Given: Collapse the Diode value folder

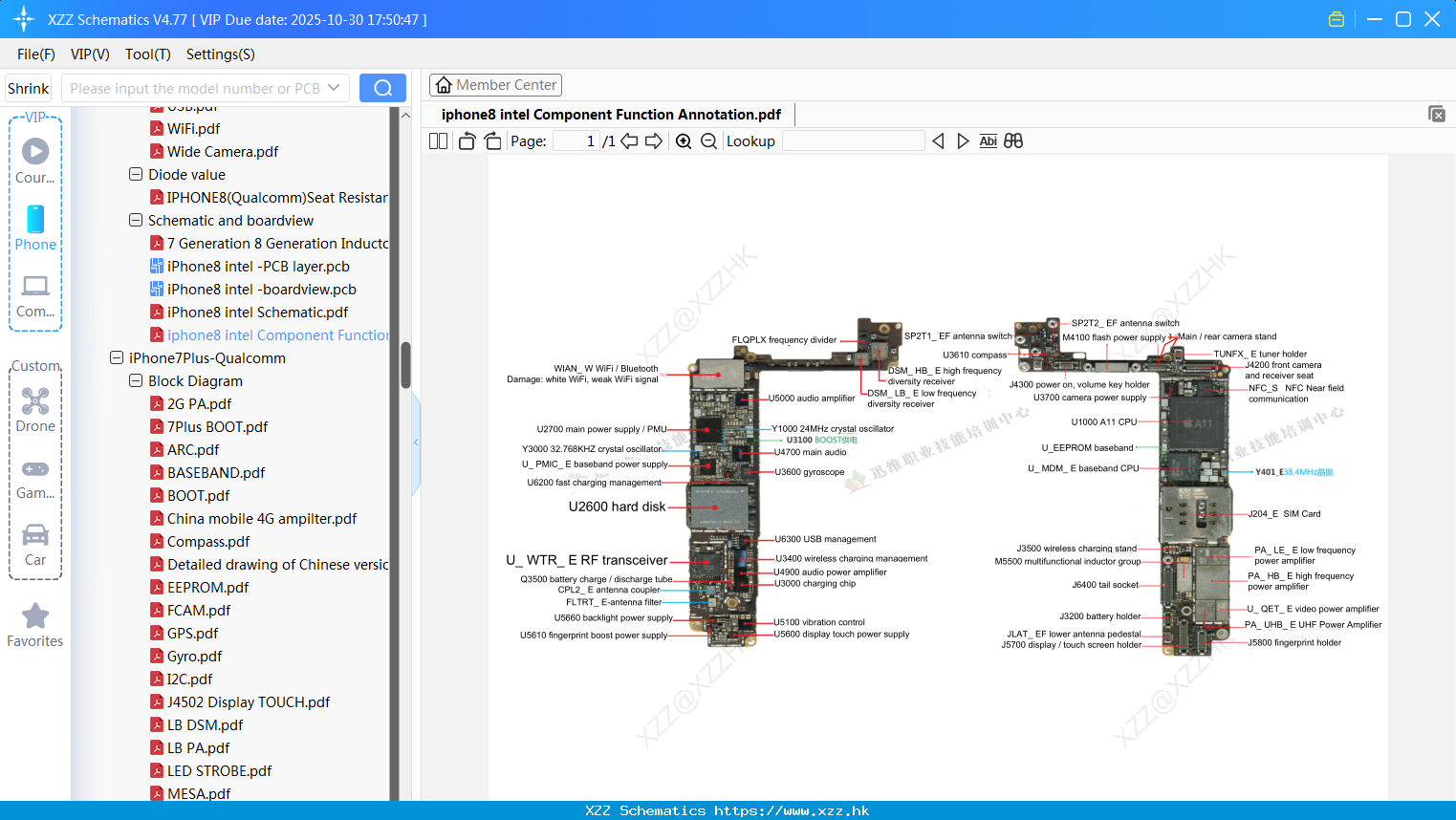Looking at the screenshot, I should tap(136, 174).
